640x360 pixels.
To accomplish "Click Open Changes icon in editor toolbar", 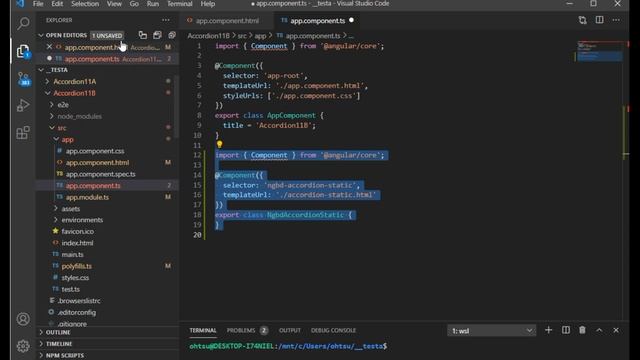I will (582, 20).
